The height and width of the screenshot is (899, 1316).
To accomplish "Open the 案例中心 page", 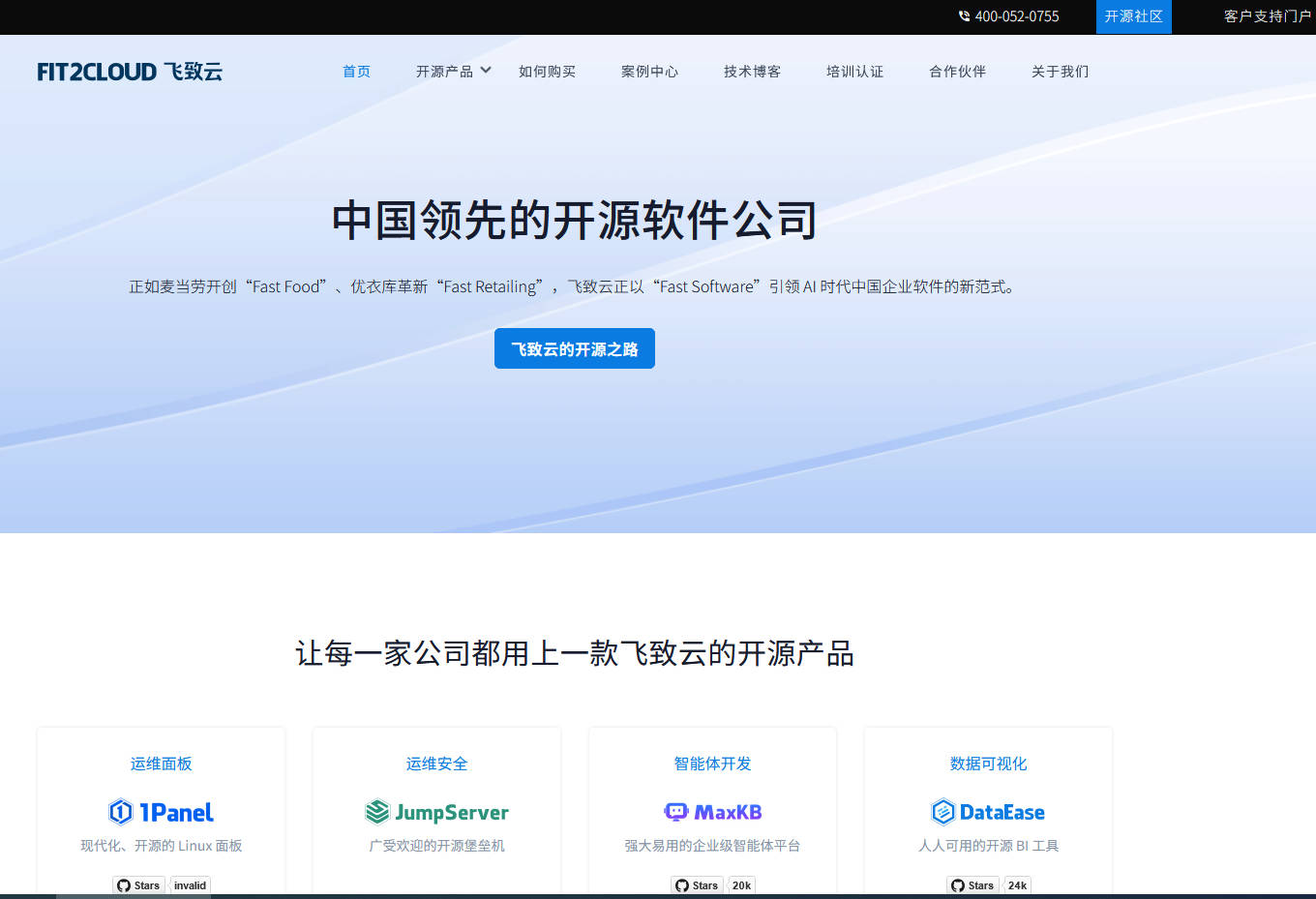I will point(649,71).
